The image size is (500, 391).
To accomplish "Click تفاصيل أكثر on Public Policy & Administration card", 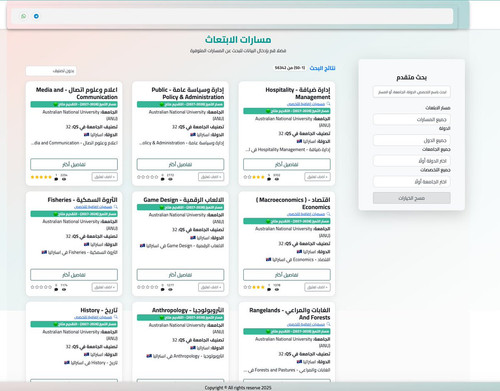I will click(180, 164).
